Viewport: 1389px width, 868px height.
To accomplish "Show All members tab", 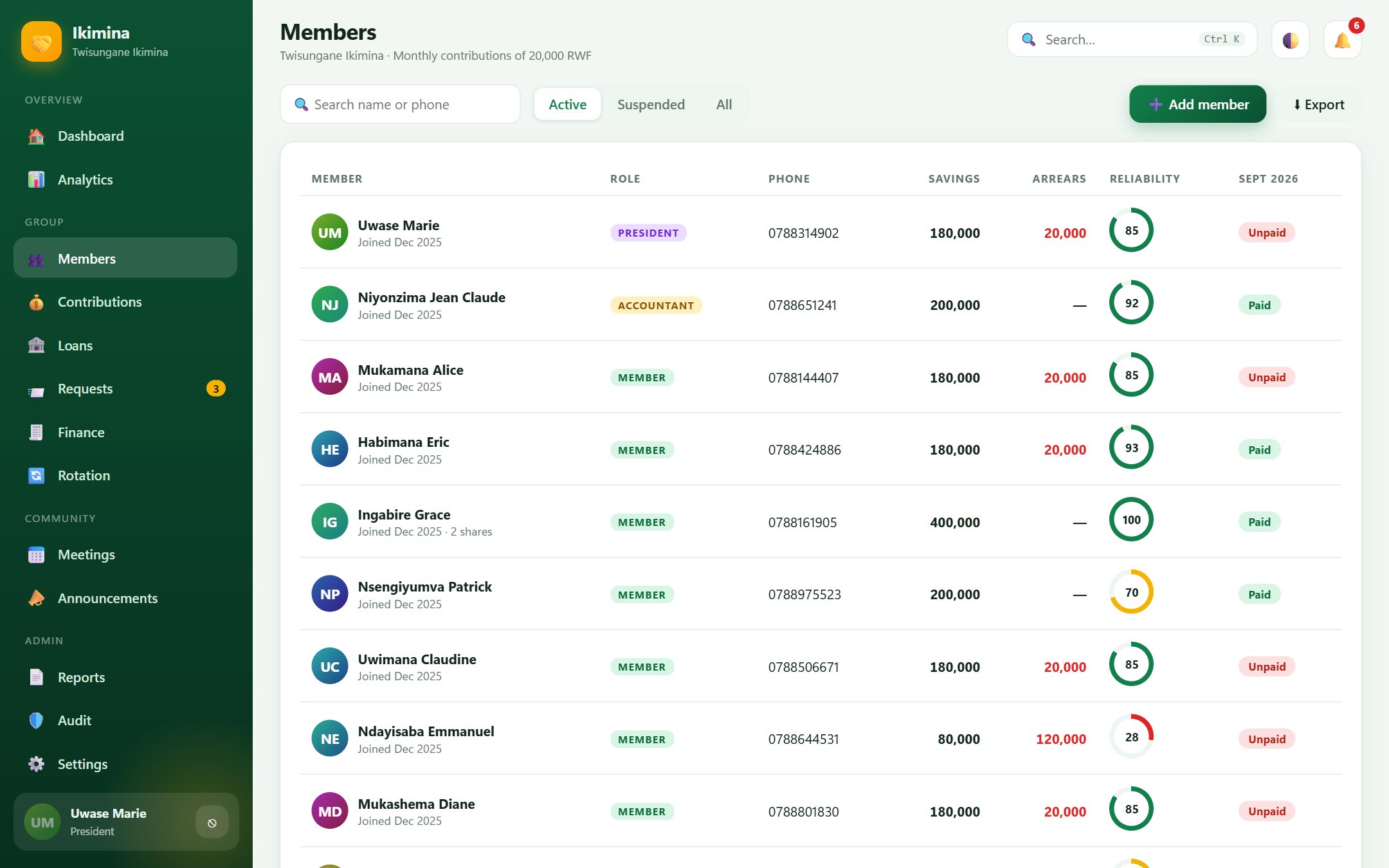I will click(724, 104).
